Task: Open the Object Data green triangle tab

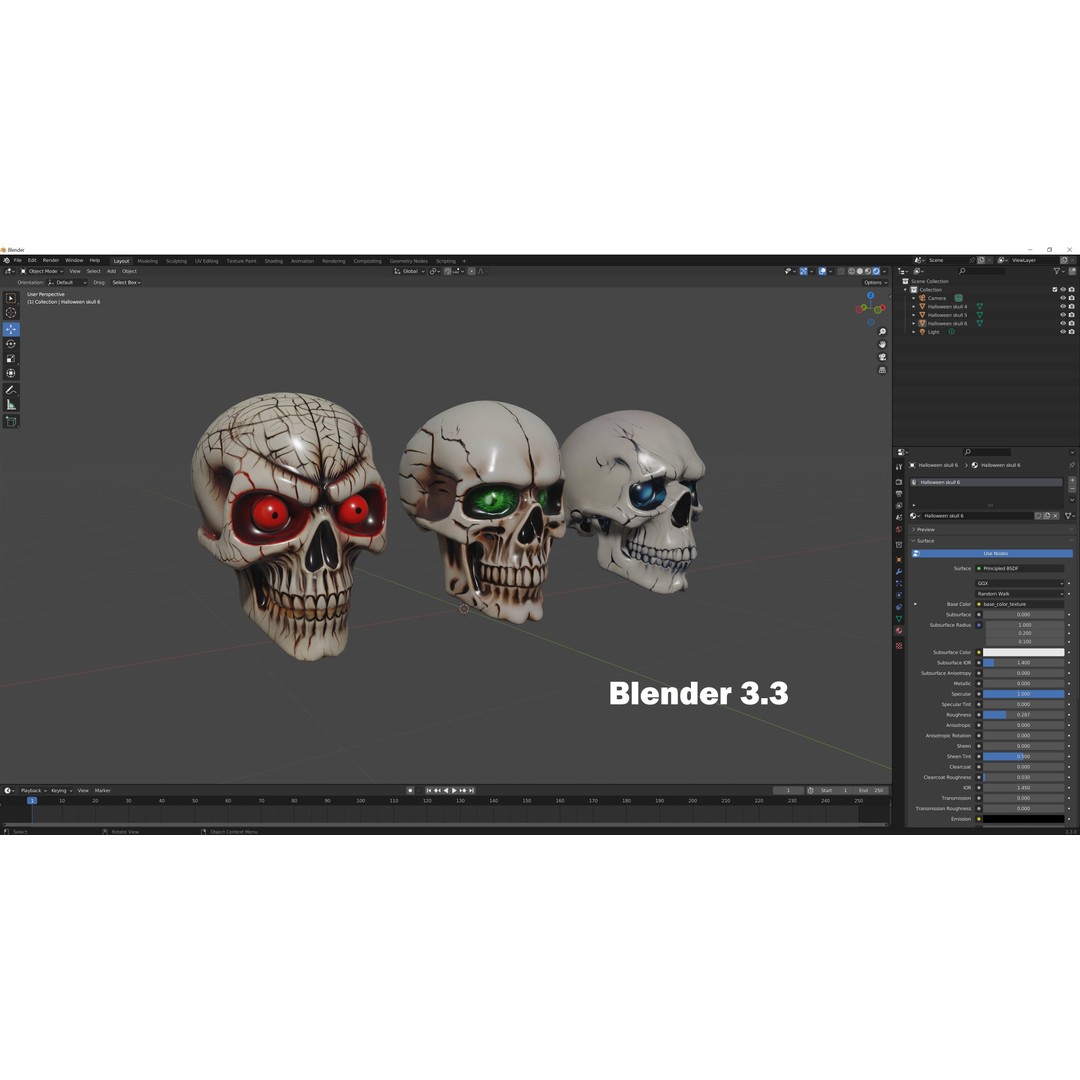Action: [899, 619]
